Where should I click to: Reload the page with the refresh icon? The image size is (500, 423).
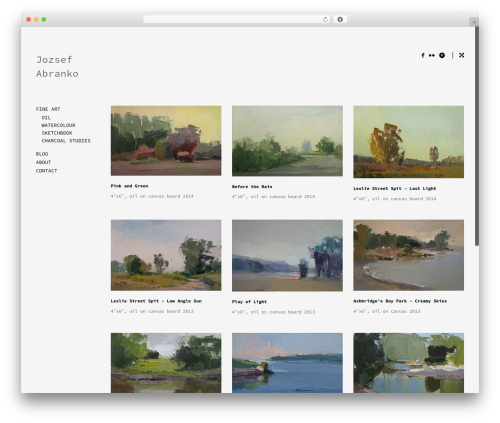tap(325, 19)
